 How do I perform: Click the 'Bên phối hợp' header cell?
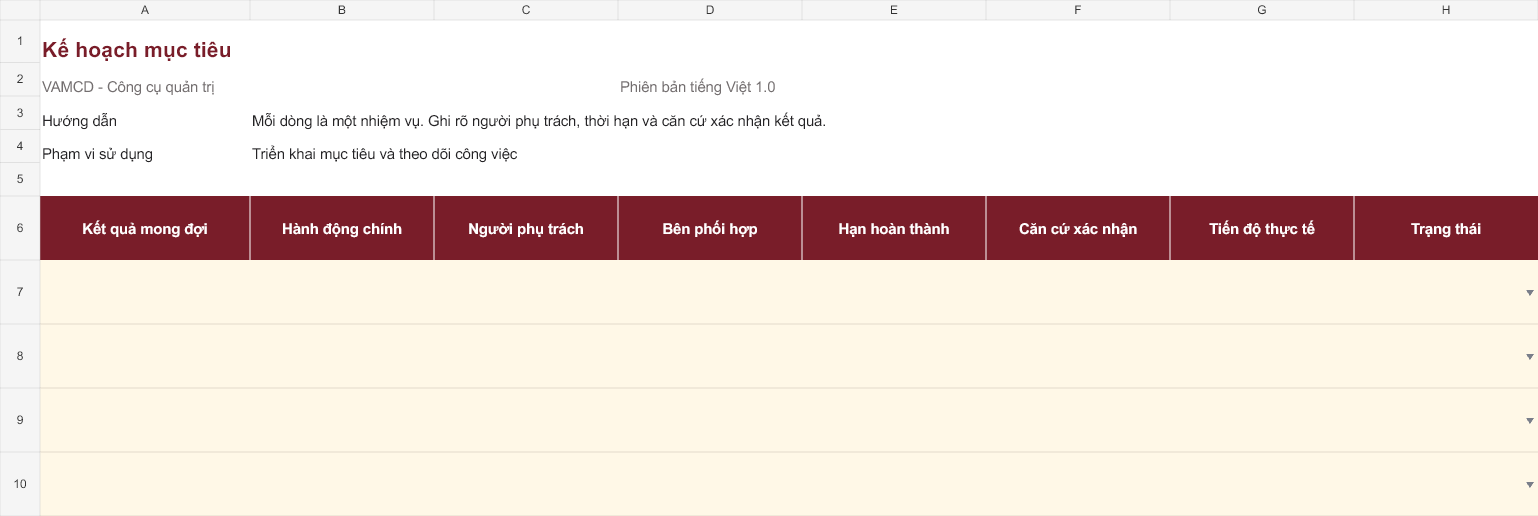710,228
